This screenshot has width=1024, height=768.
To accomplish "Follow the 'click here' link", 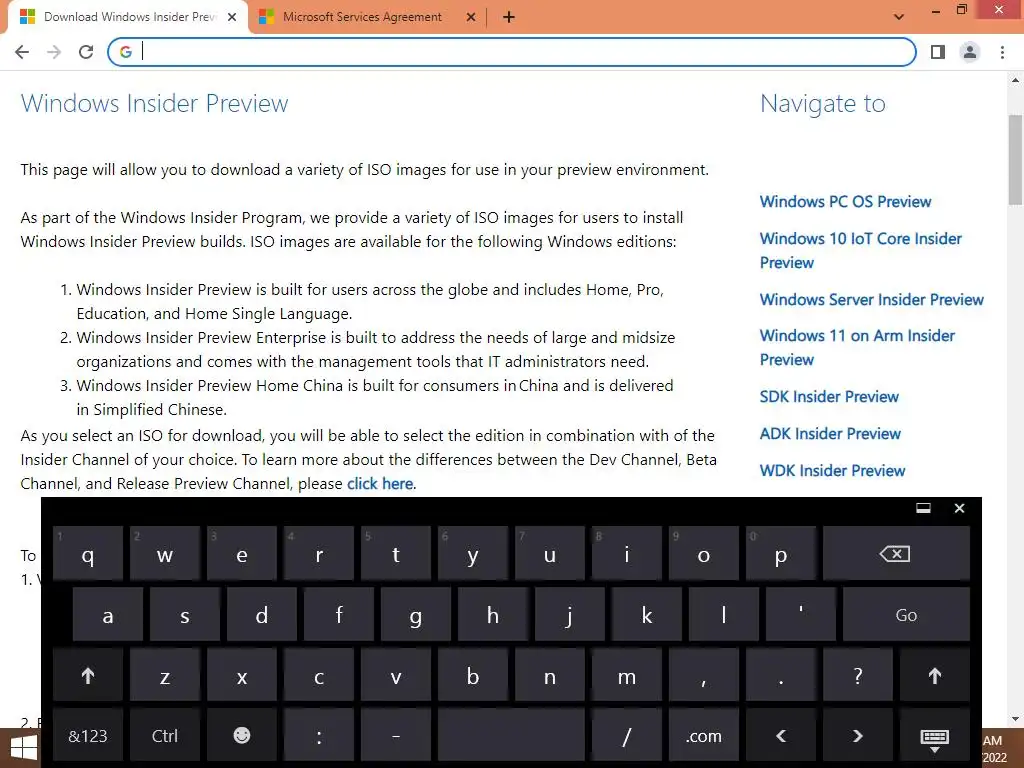I will pyautogui.click(x=379, y=484).
